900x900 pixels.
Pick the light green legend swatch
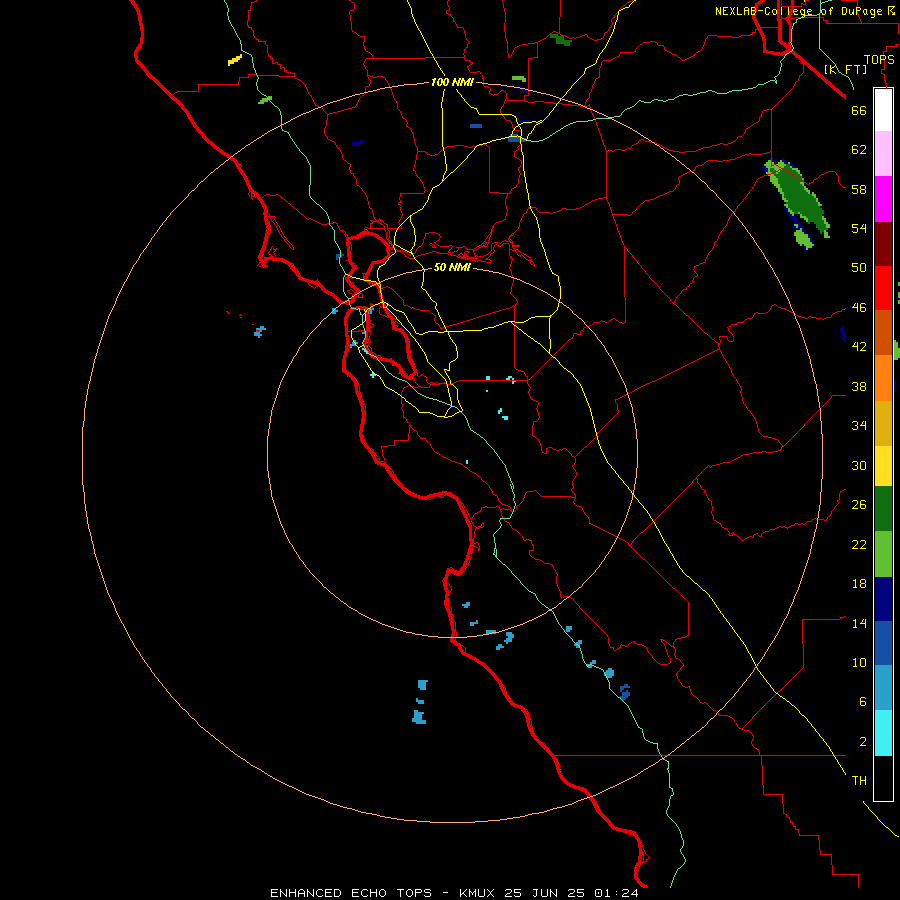(x=883, y=554)
